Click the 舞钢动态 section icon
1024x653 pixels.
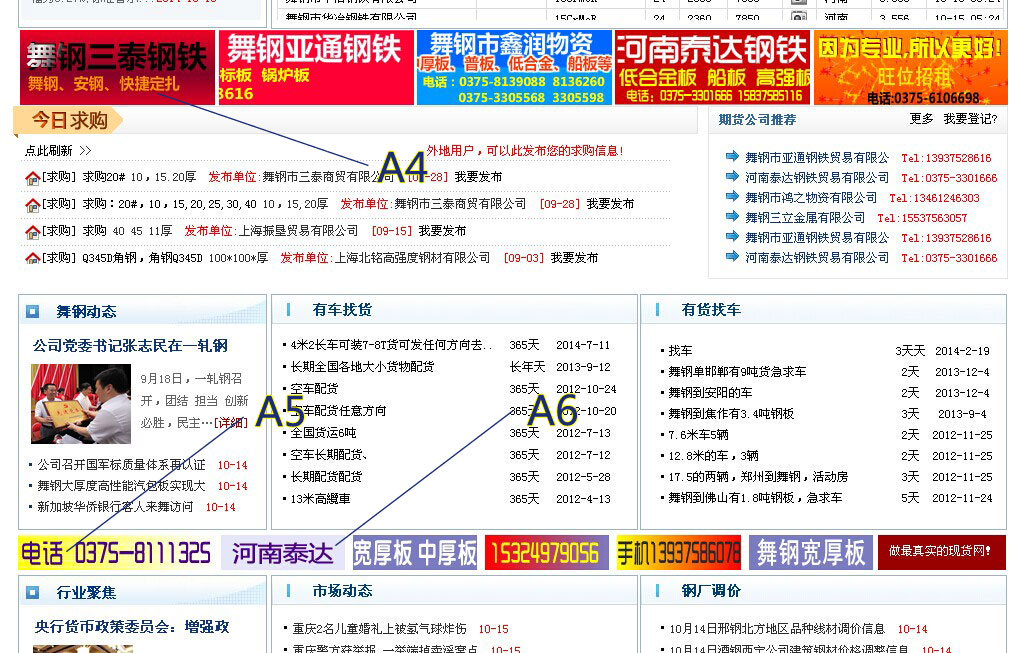tap(33, 311)
